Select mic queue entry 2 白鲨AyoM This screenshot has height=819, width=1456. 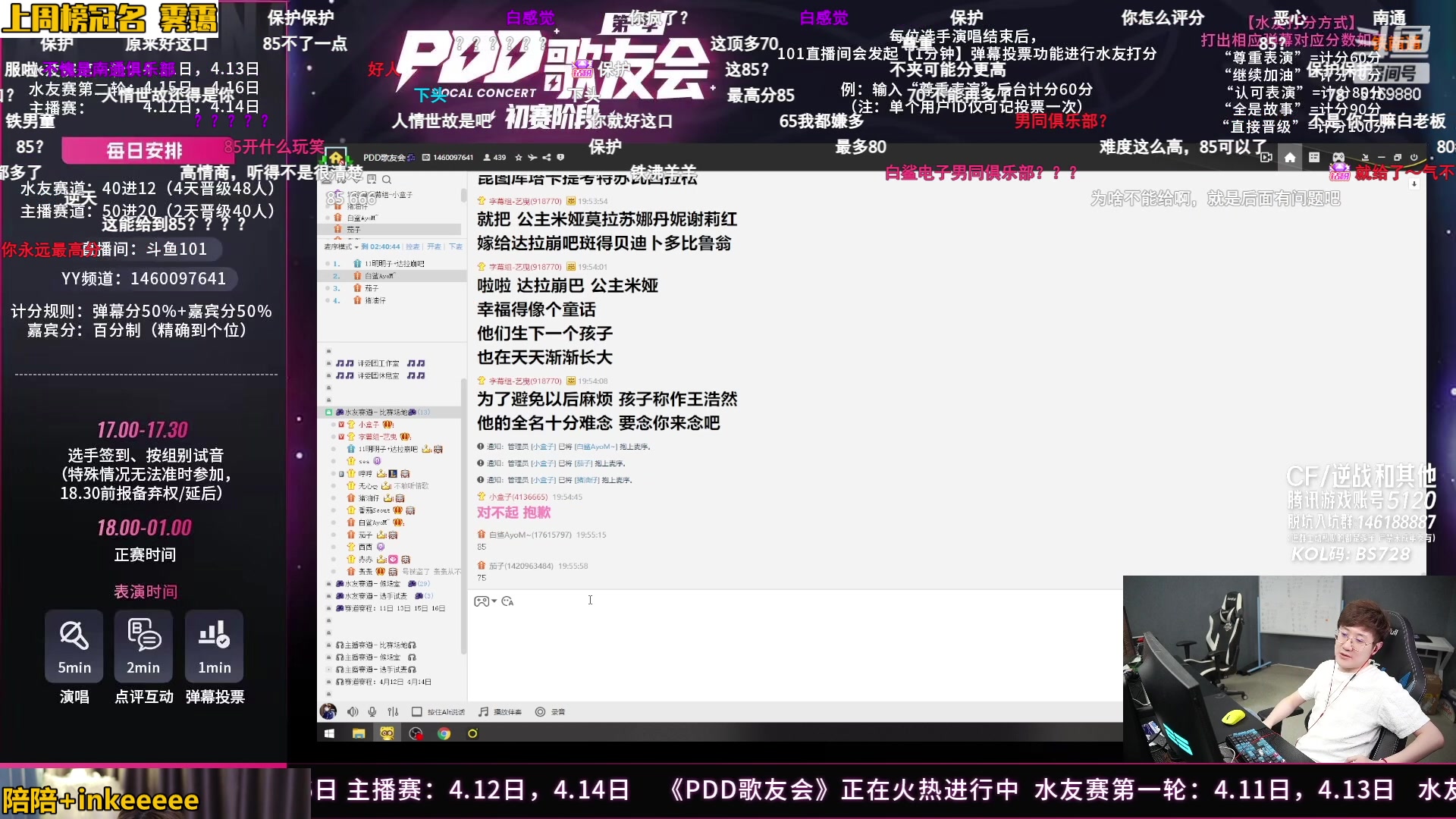[391, 276]
